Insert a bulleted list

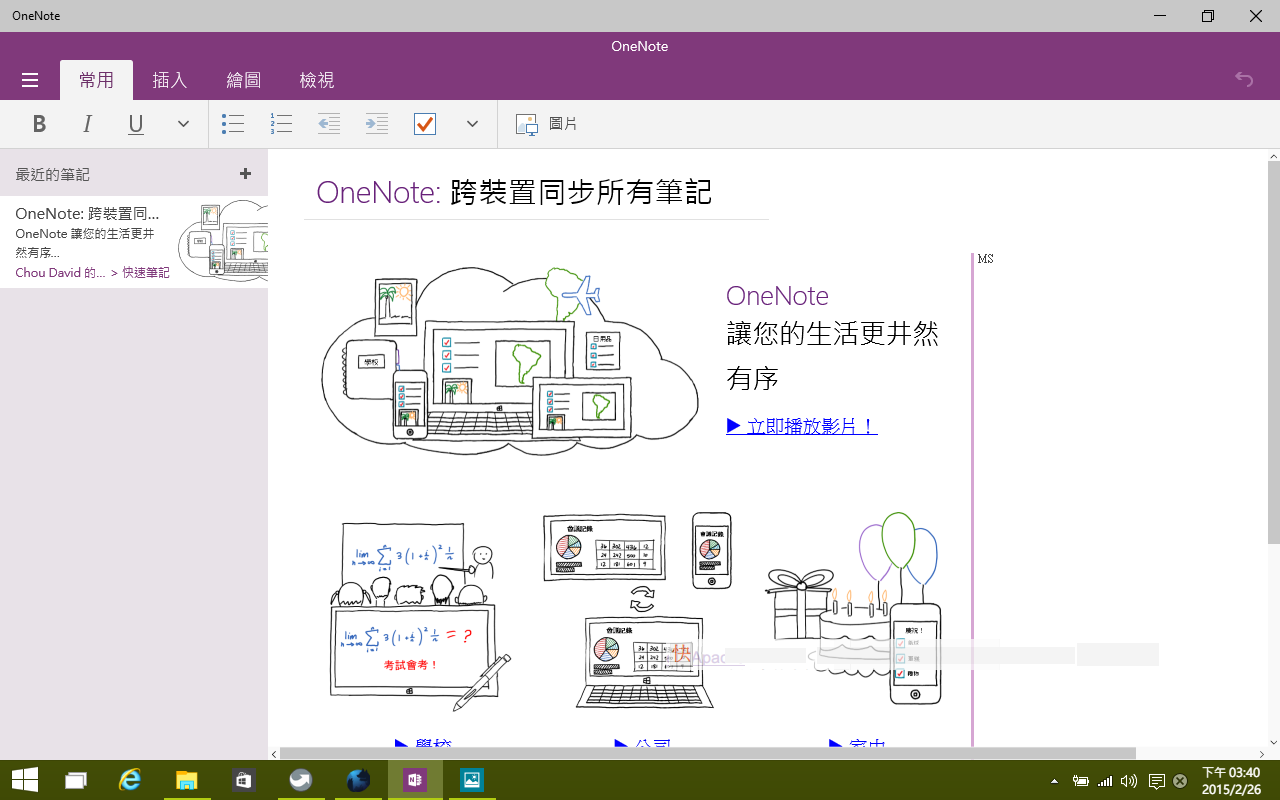coord(233,124)
